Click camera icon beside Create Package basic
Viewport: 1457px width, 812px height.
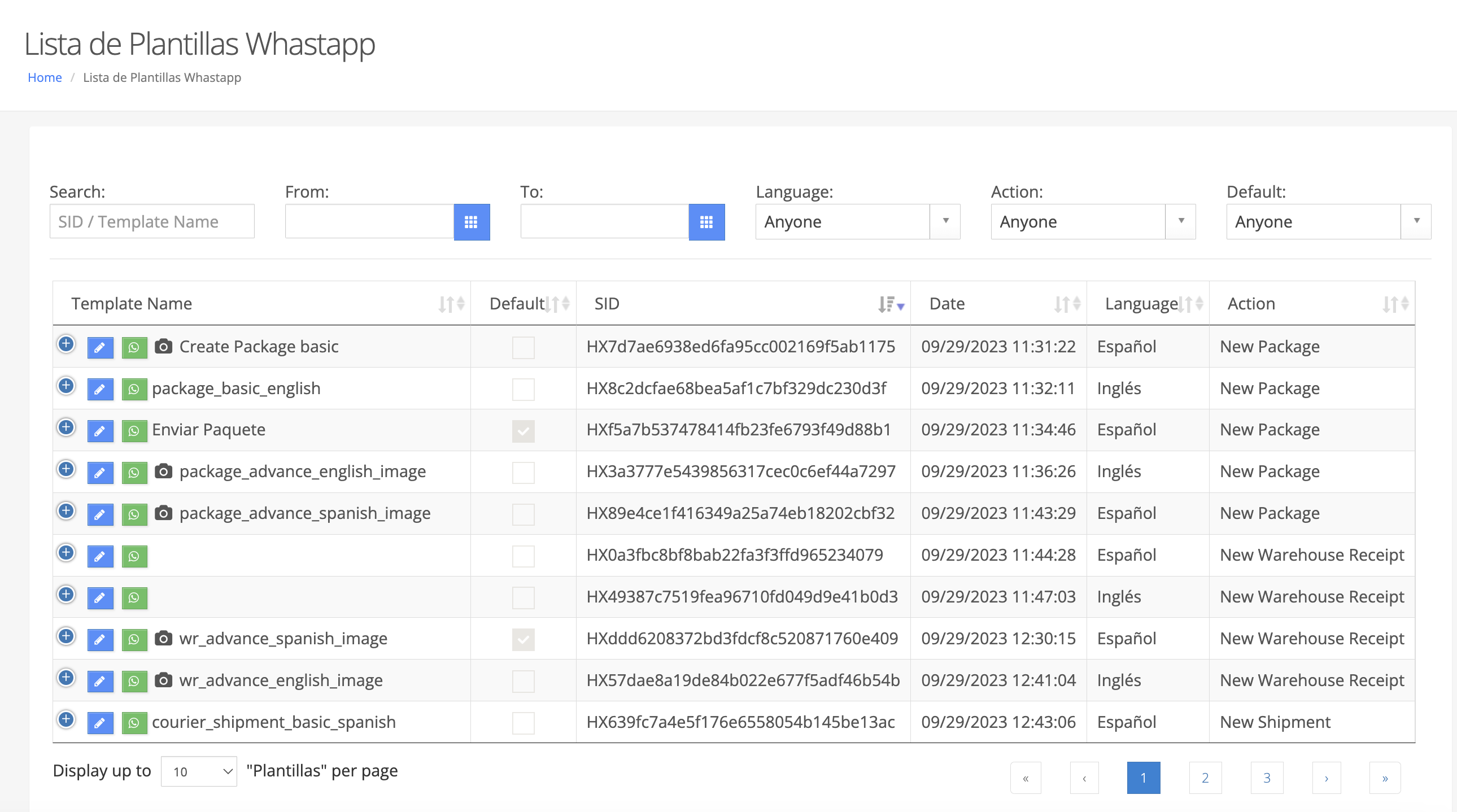[x=163, y=346]
